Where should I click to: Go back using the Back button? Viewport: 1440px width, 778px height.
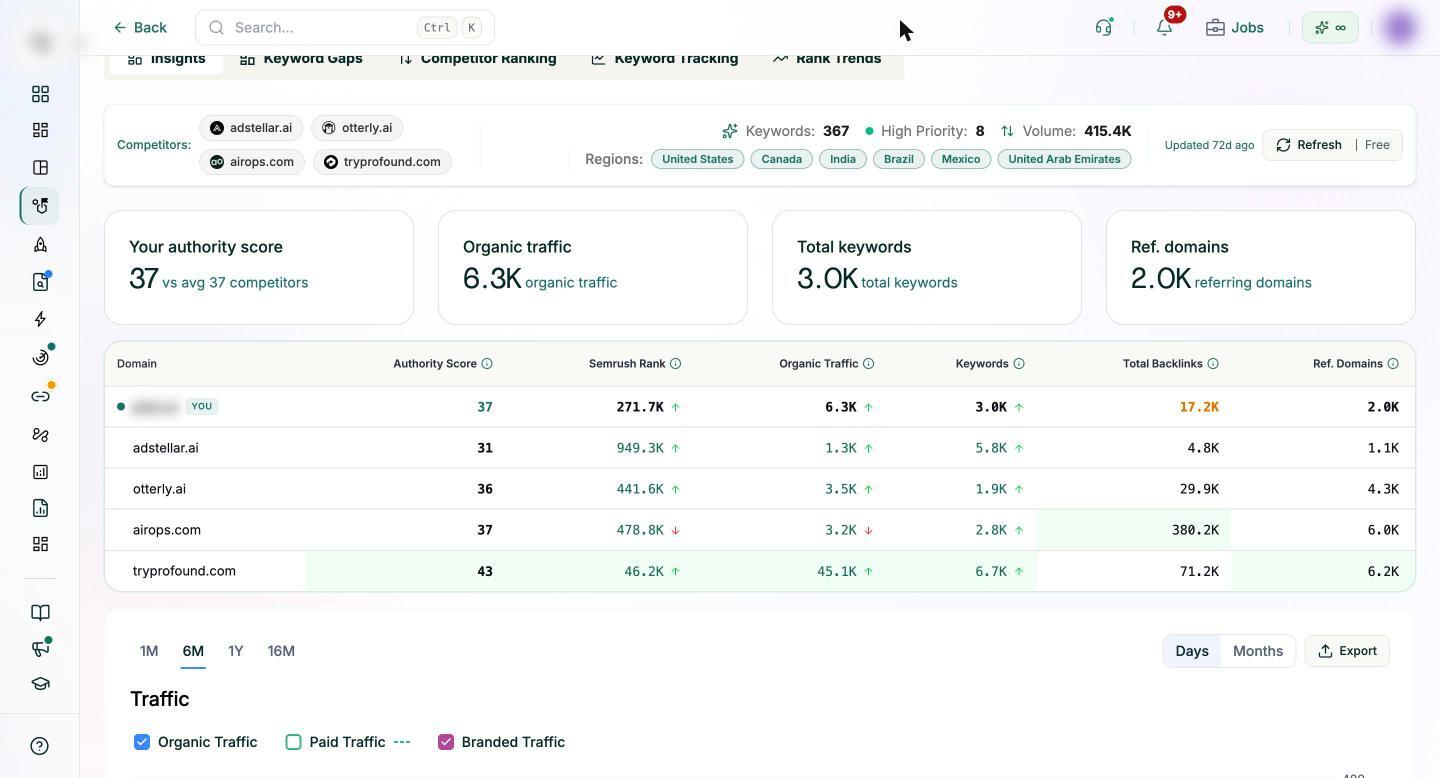click(140, 27)
